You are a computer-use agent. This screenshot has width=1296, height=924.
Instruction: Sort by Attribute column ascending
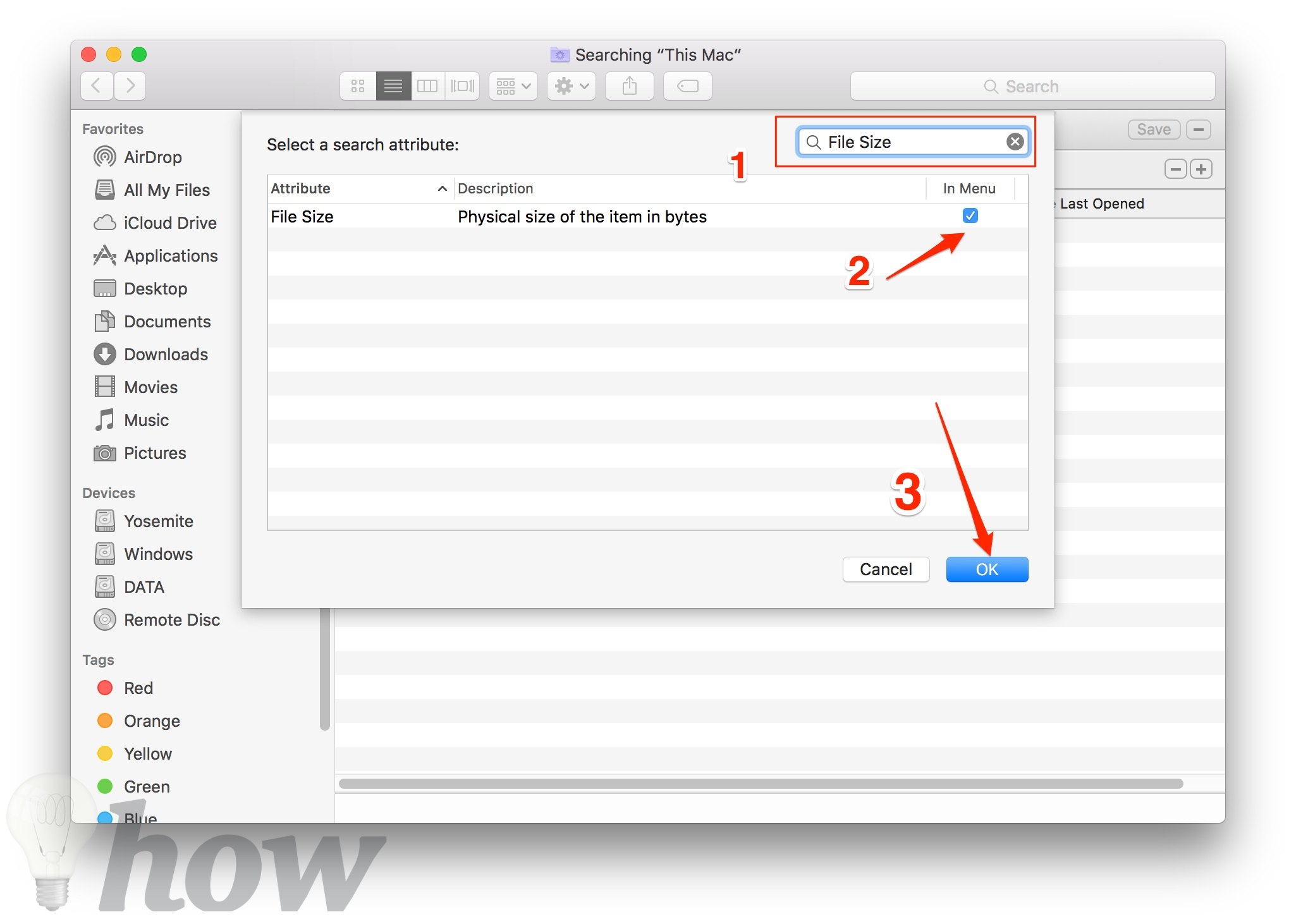[356, 188]
